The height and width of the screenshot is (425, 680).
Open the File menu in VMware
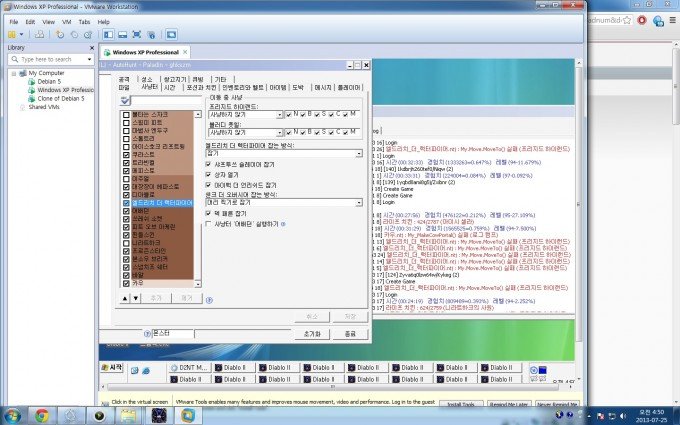(x=14, y=22)
